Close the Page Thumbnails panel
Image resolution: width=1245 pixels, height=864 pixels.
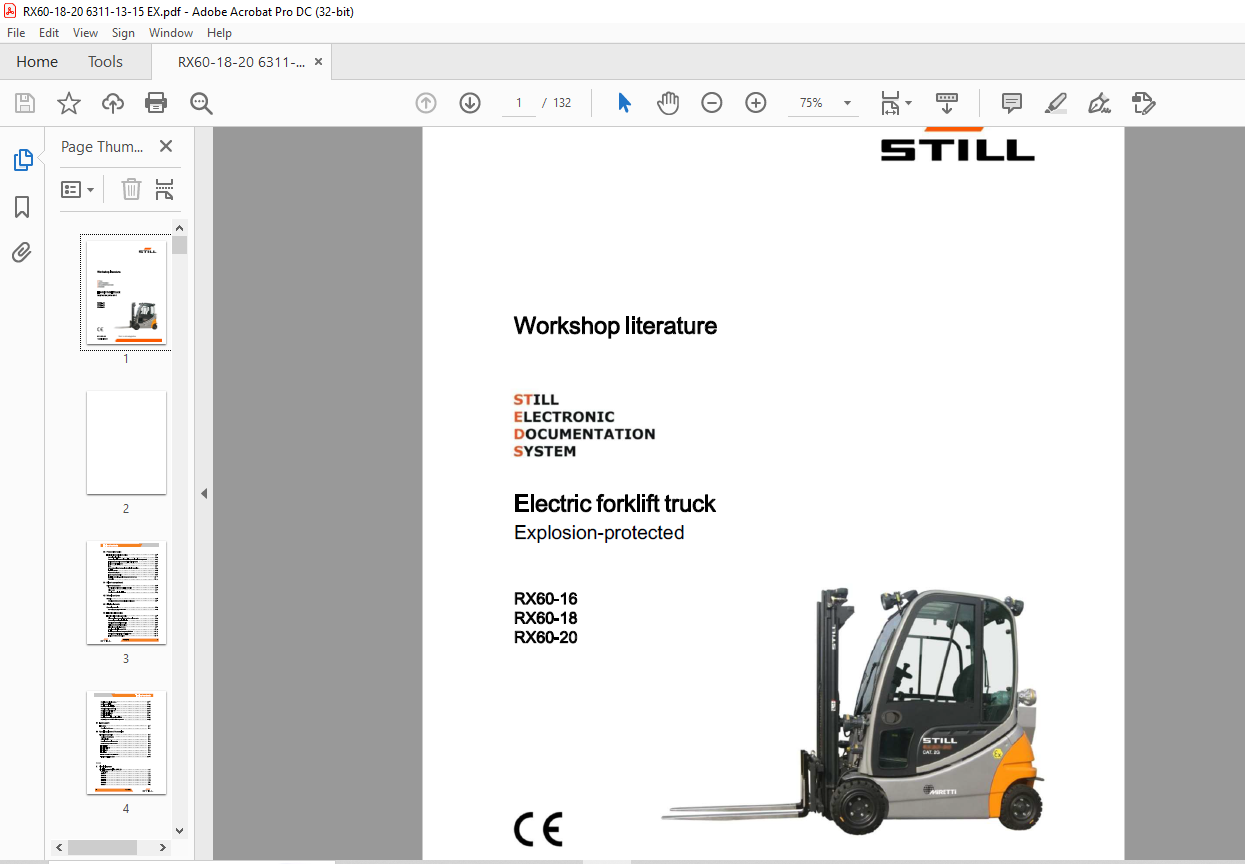[166, 146]
